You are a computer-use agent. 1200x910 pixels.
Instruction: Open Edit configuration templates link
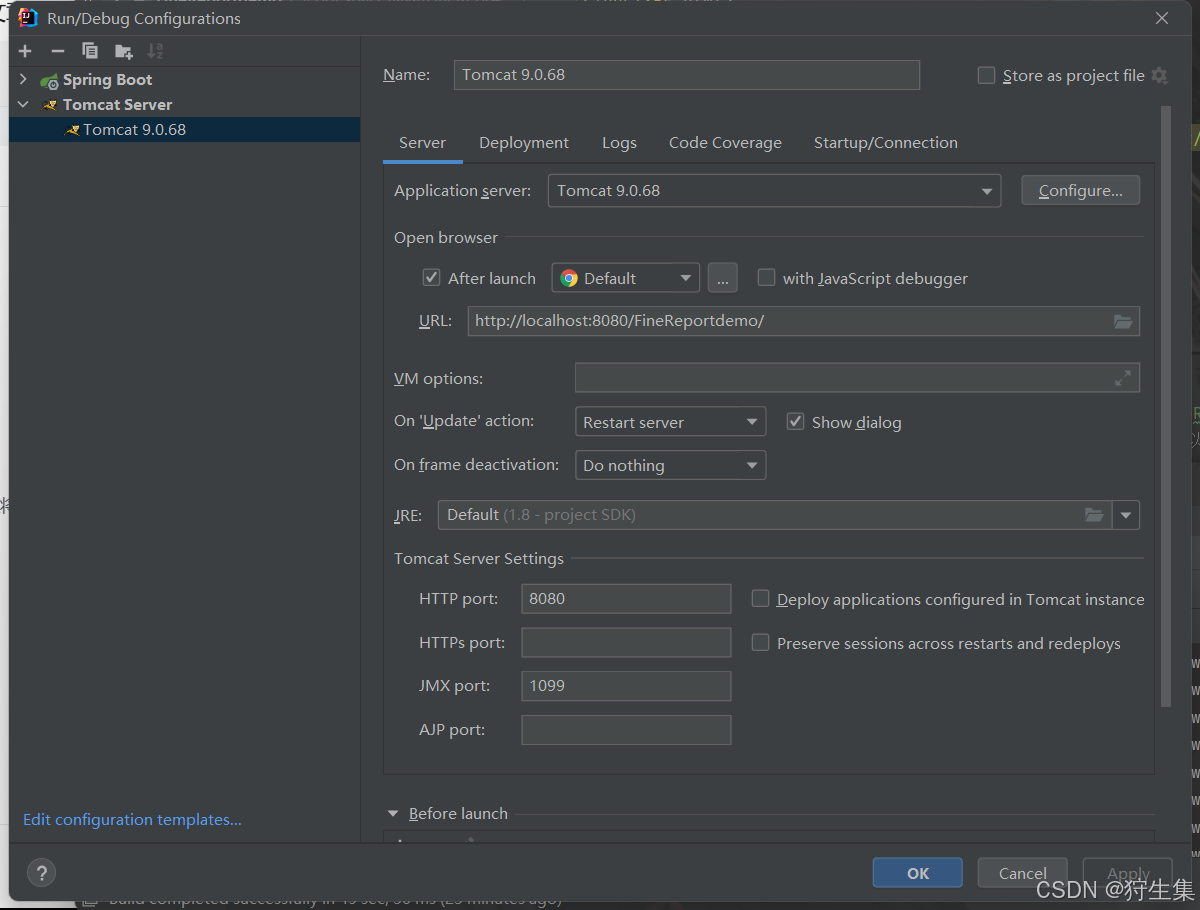pos(132,819)
